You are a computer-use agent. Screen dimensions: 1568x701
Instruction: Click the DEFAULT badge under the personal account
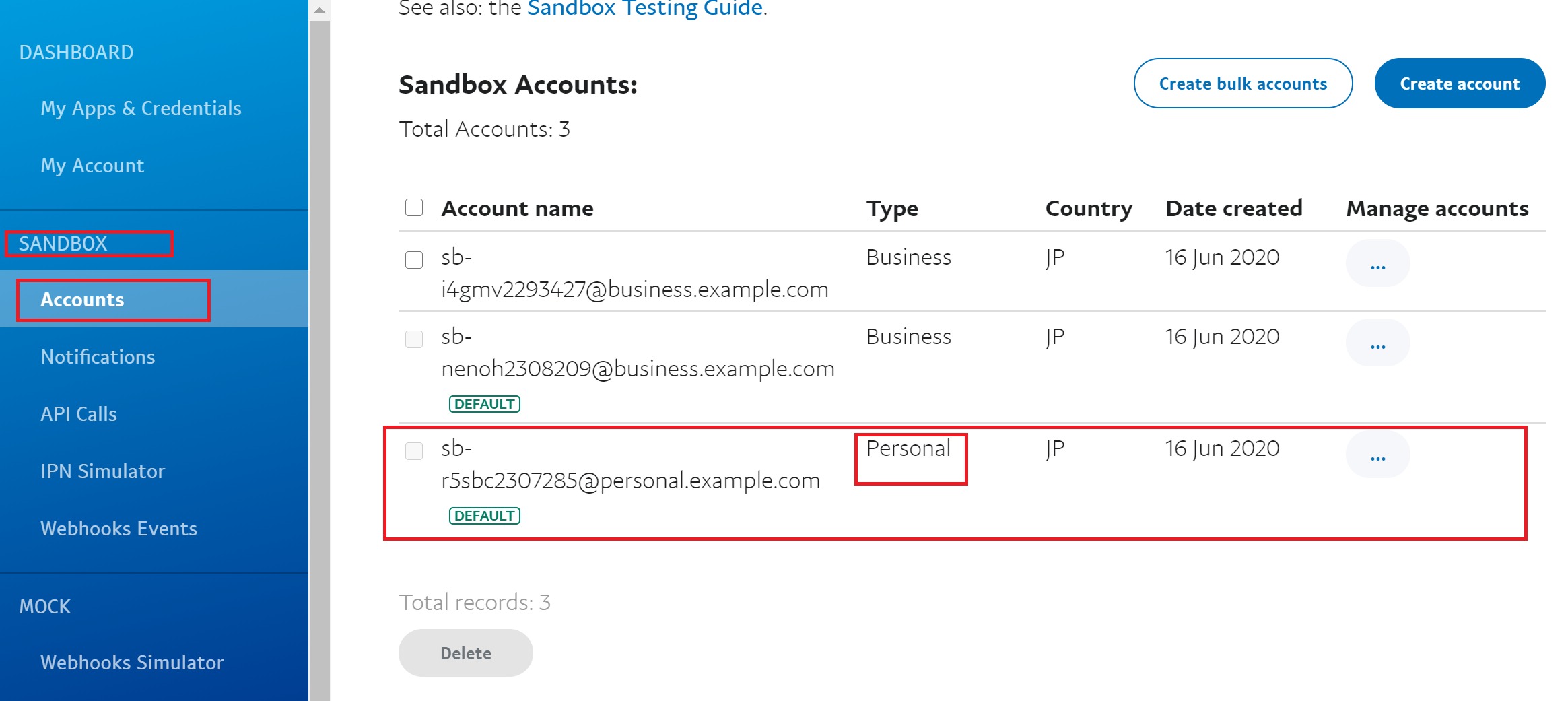click(485, 516)
